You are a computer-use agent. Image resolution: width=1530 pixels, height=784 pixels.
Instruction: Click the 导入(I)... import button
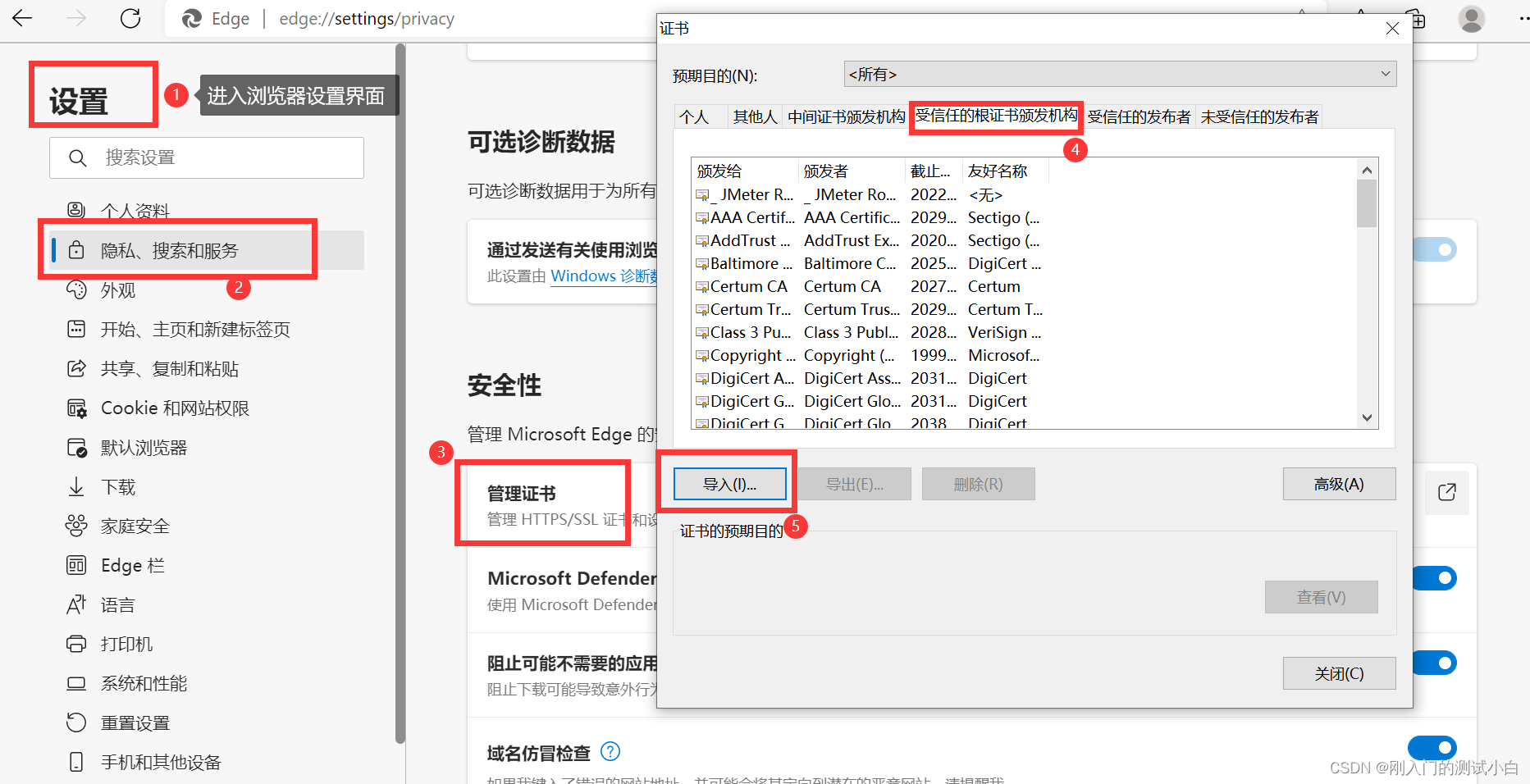tap(730, 484)
